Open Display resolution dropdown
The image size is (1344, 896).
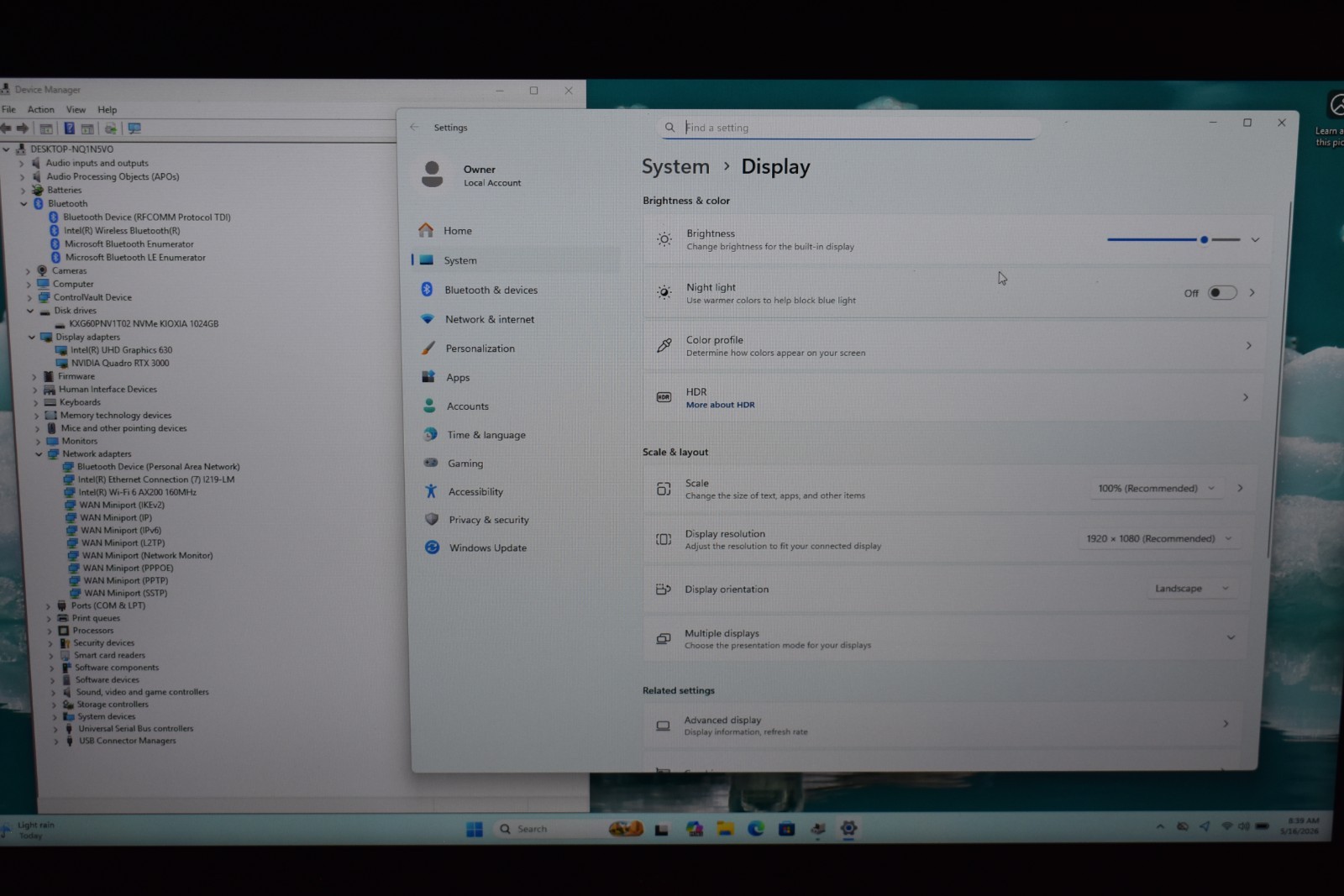pos(1158,539)
